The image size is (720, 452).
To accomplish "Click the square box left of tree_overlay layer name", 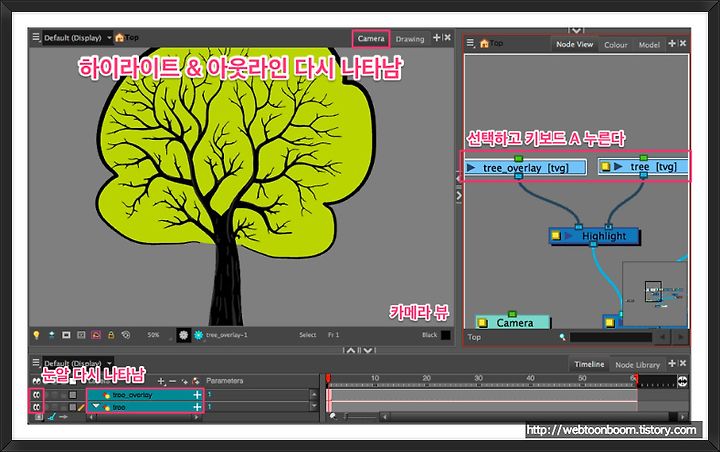I will (x=73, y=395).
